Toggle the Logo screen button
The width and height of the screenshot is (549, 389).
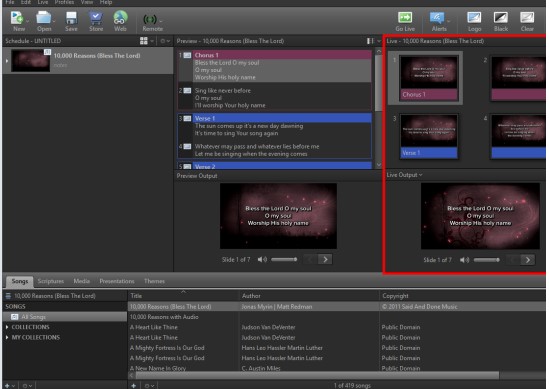coord(474,17)
